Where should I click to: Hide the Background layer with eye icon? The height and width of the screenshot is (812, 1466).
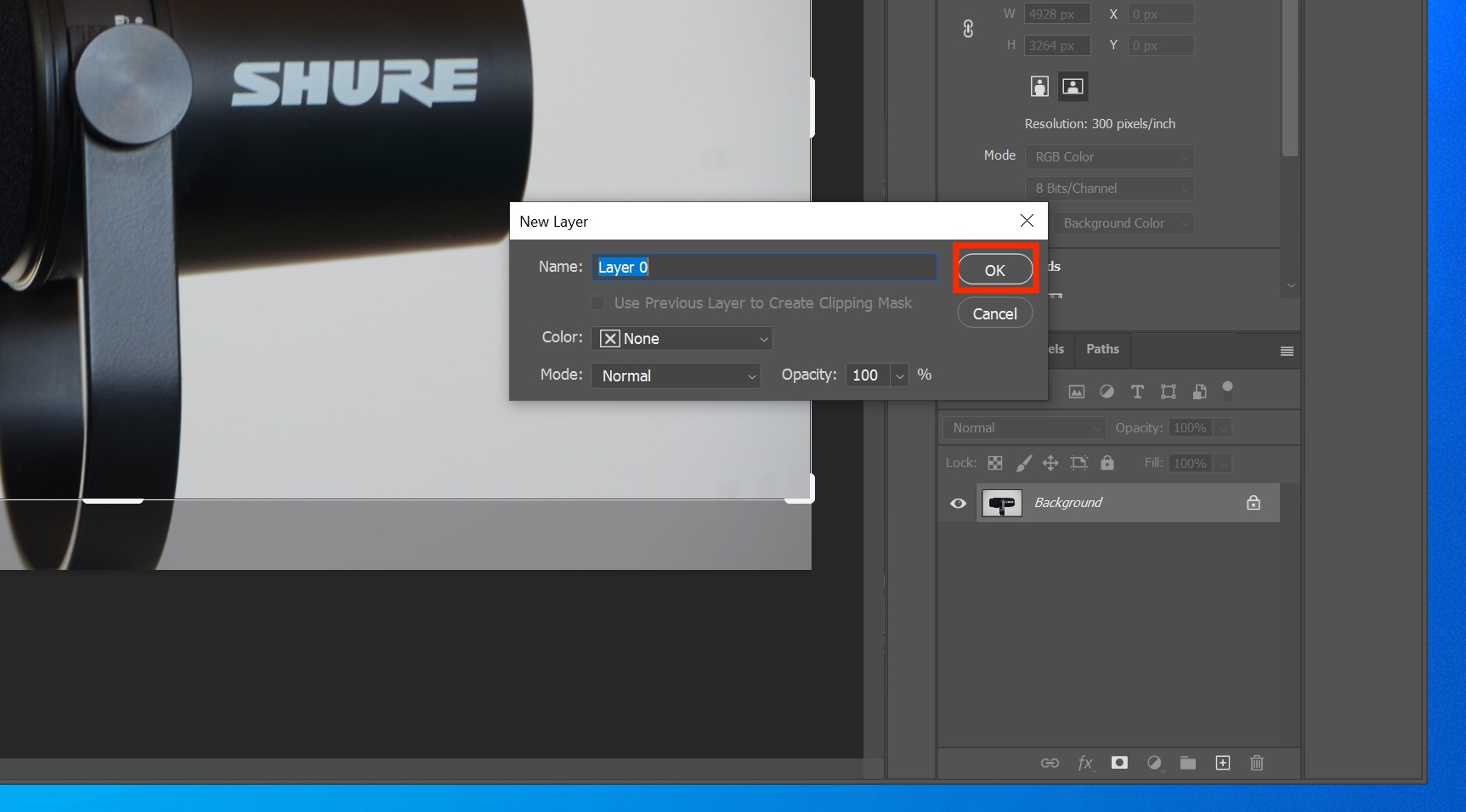(x=958, y=503)
